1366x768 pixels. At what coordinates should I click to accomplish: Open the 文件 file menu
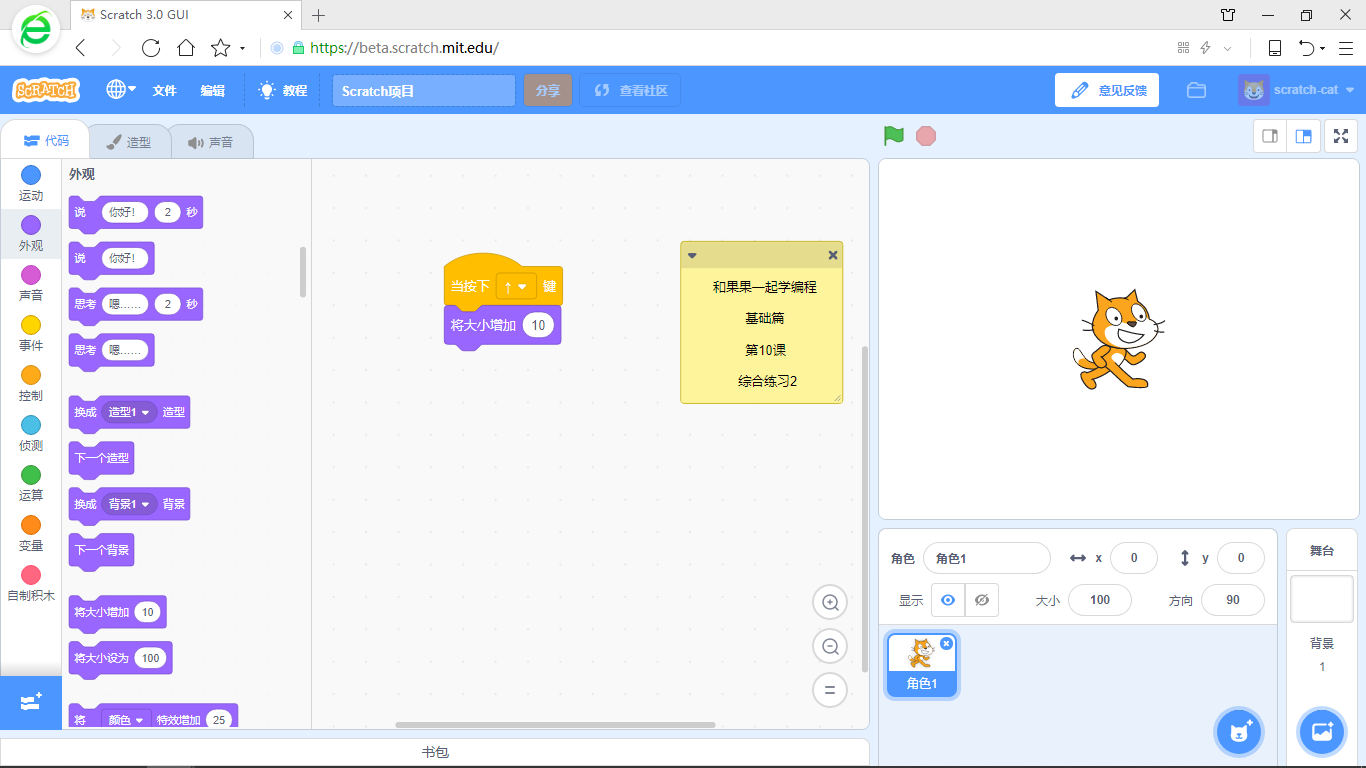point(164,90)
